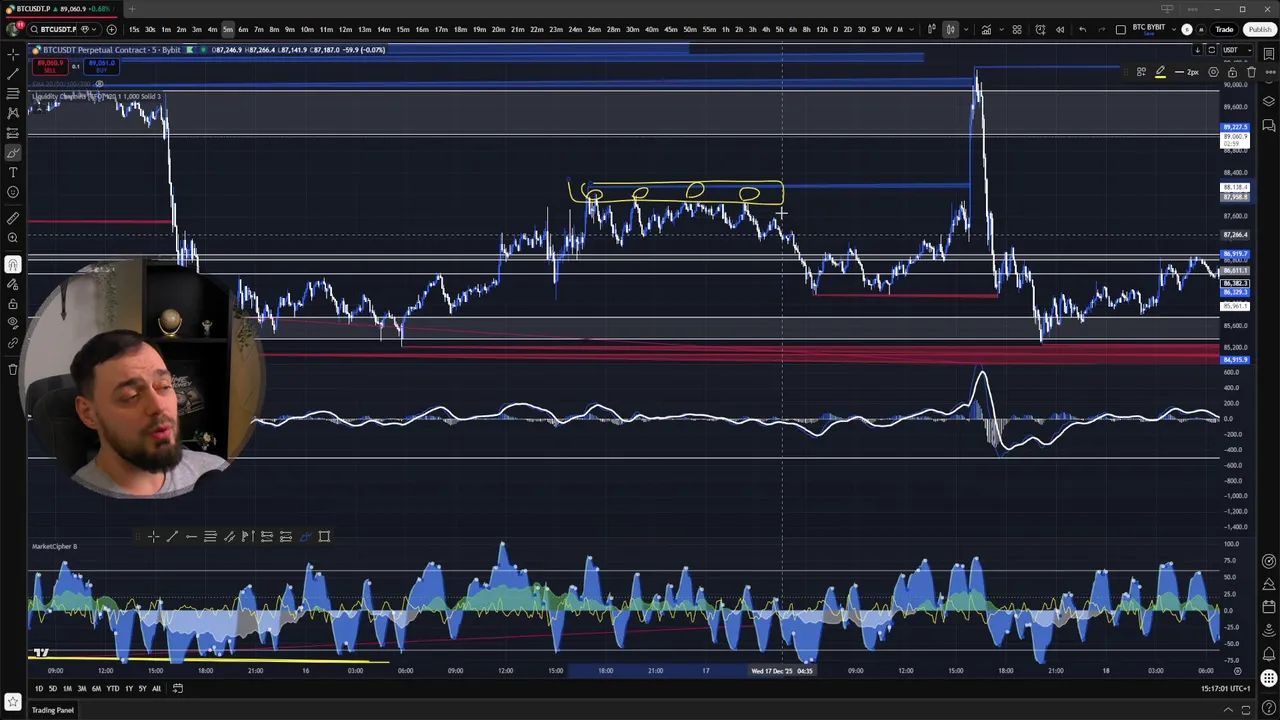The height and width of the screenshot is (720, 1280).
Task: Click the bar style candles icon
Action: click(x=950, y=29)
